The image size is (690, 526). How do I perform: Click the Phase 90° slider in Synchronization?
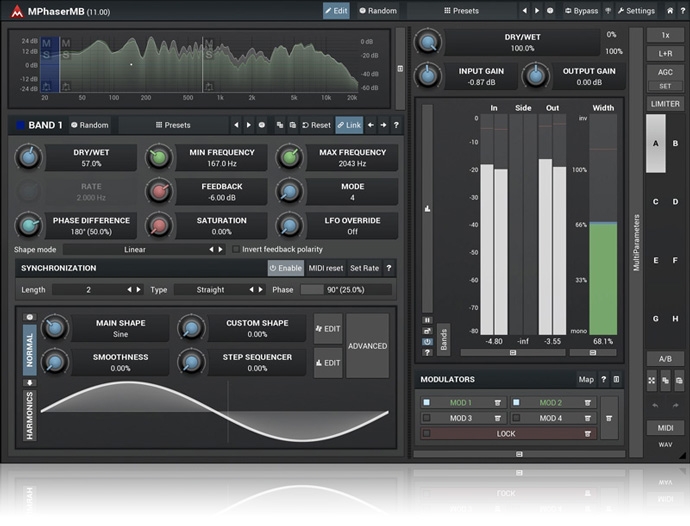[x=343, y=289]
